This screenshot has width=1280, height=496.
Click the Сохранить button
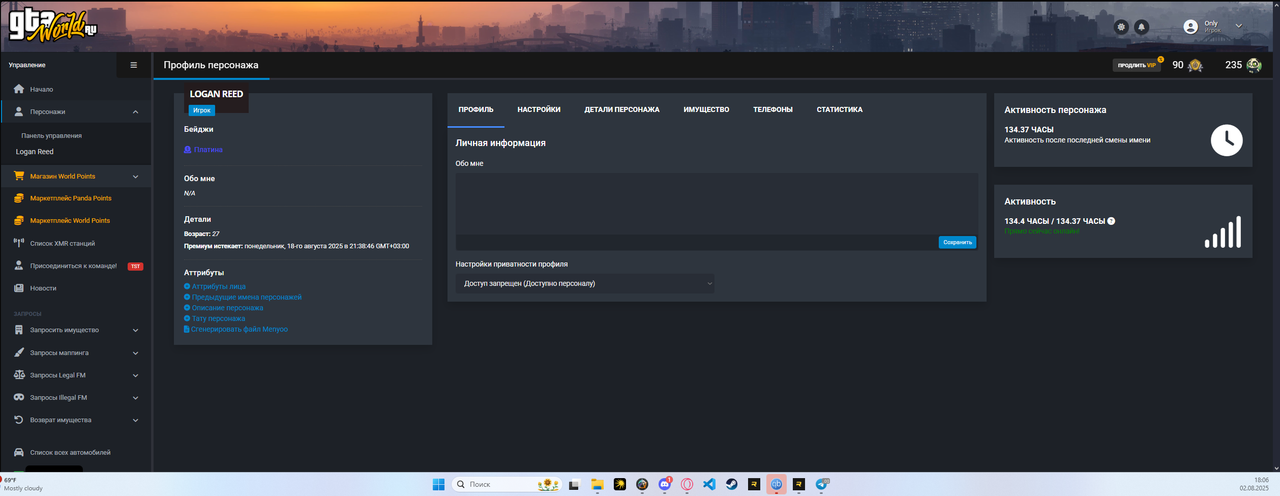click(x=957, y=242)
